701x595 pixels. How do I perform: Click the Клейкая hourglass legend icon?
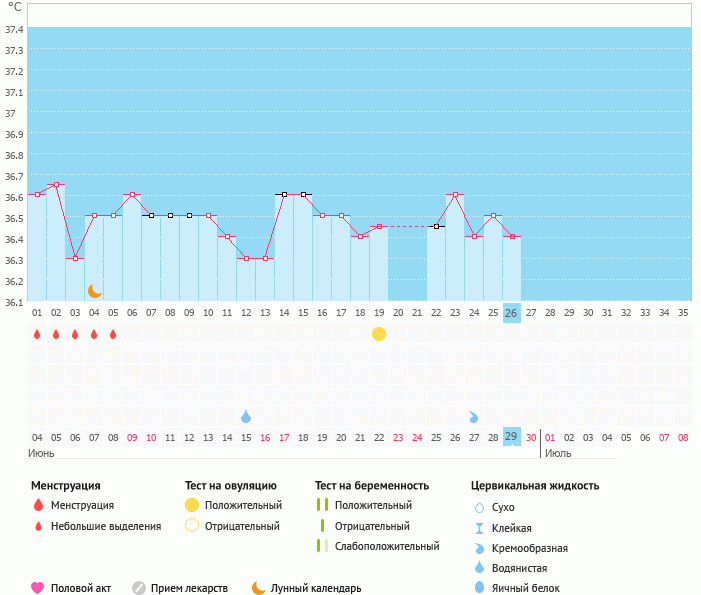pos(479,528)
